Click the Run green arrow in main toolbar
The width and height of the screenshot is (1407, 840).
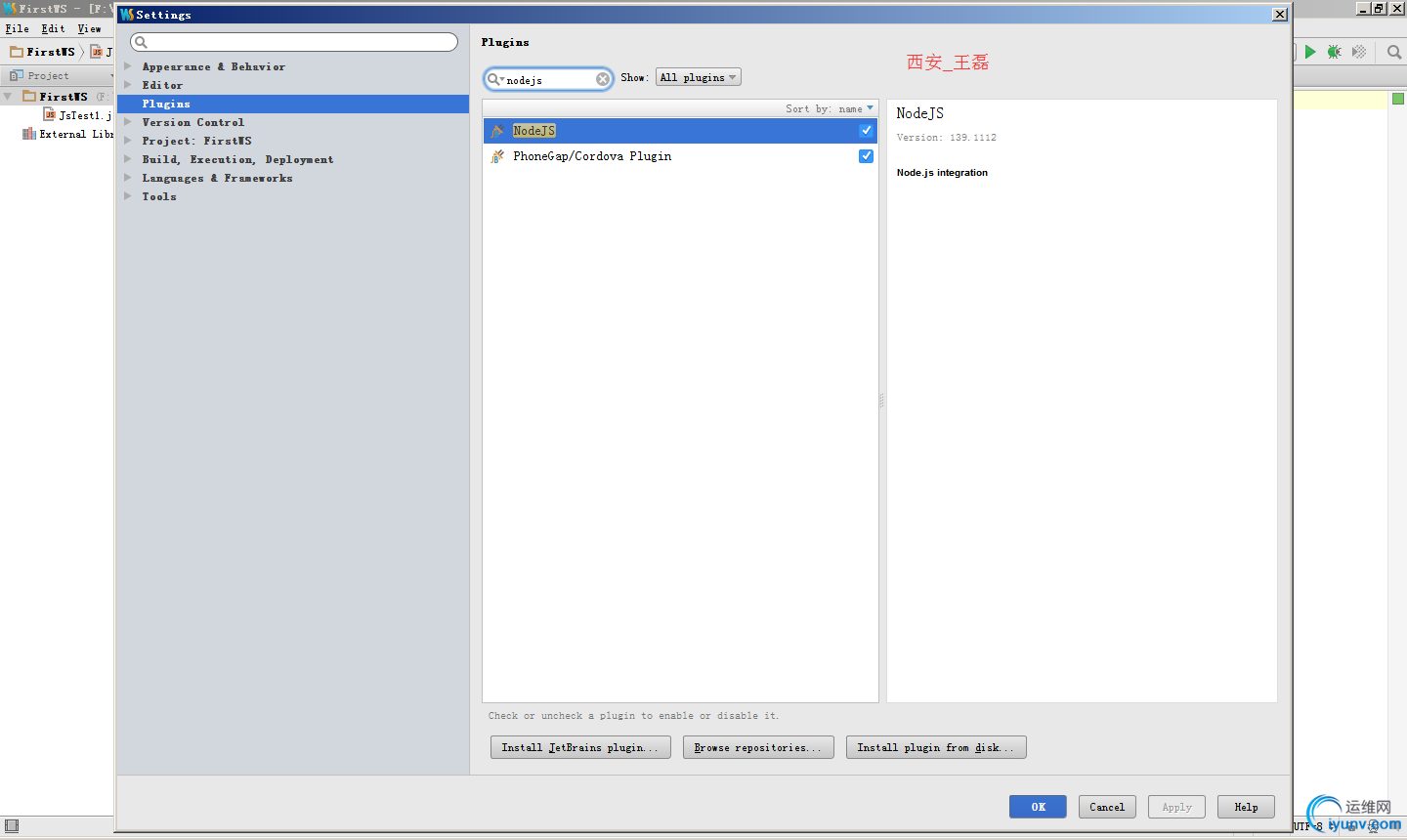pos(1310,52)
